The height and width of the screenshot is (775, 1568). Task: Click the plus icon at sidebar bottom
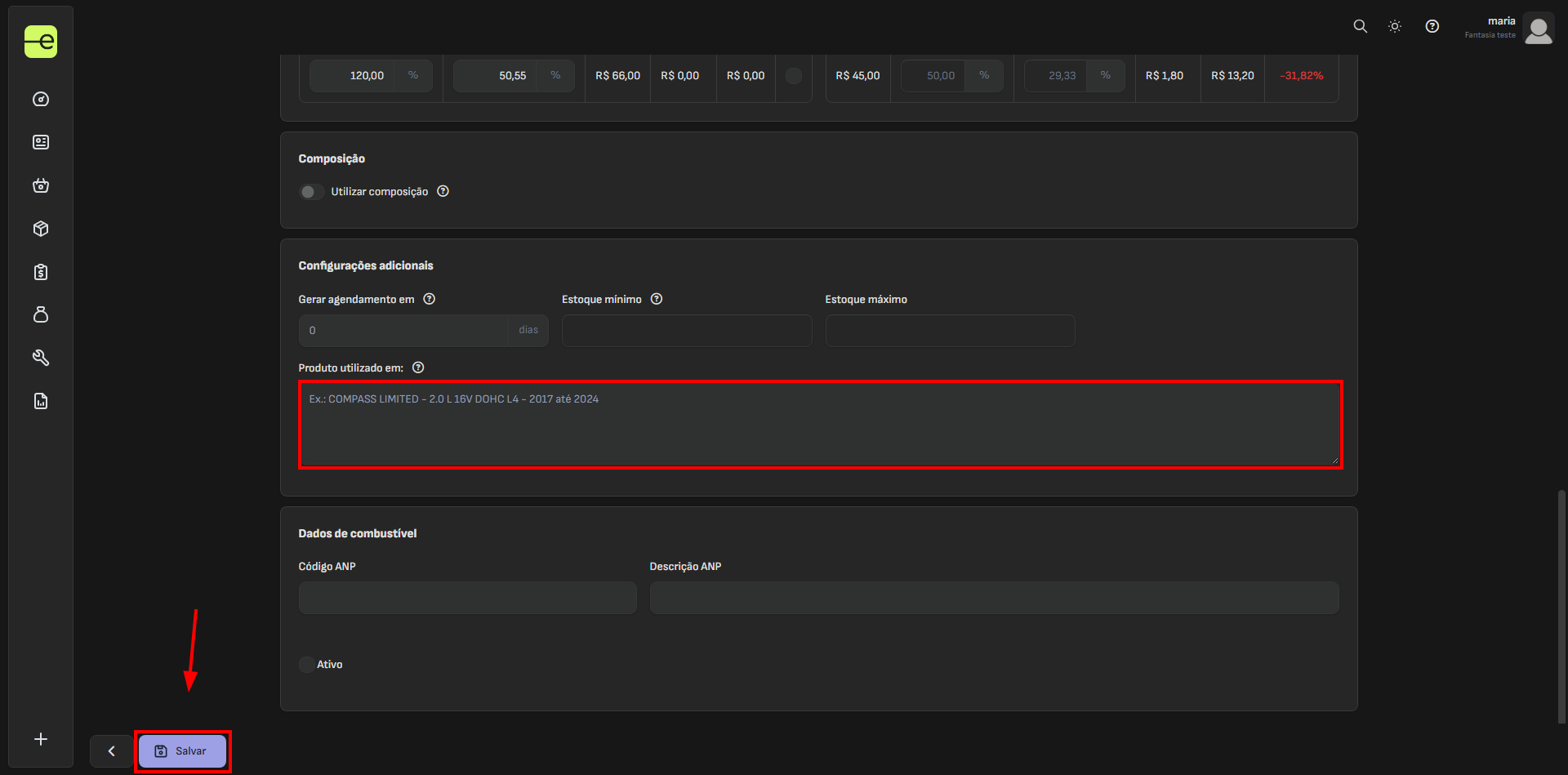click(41, 739)
